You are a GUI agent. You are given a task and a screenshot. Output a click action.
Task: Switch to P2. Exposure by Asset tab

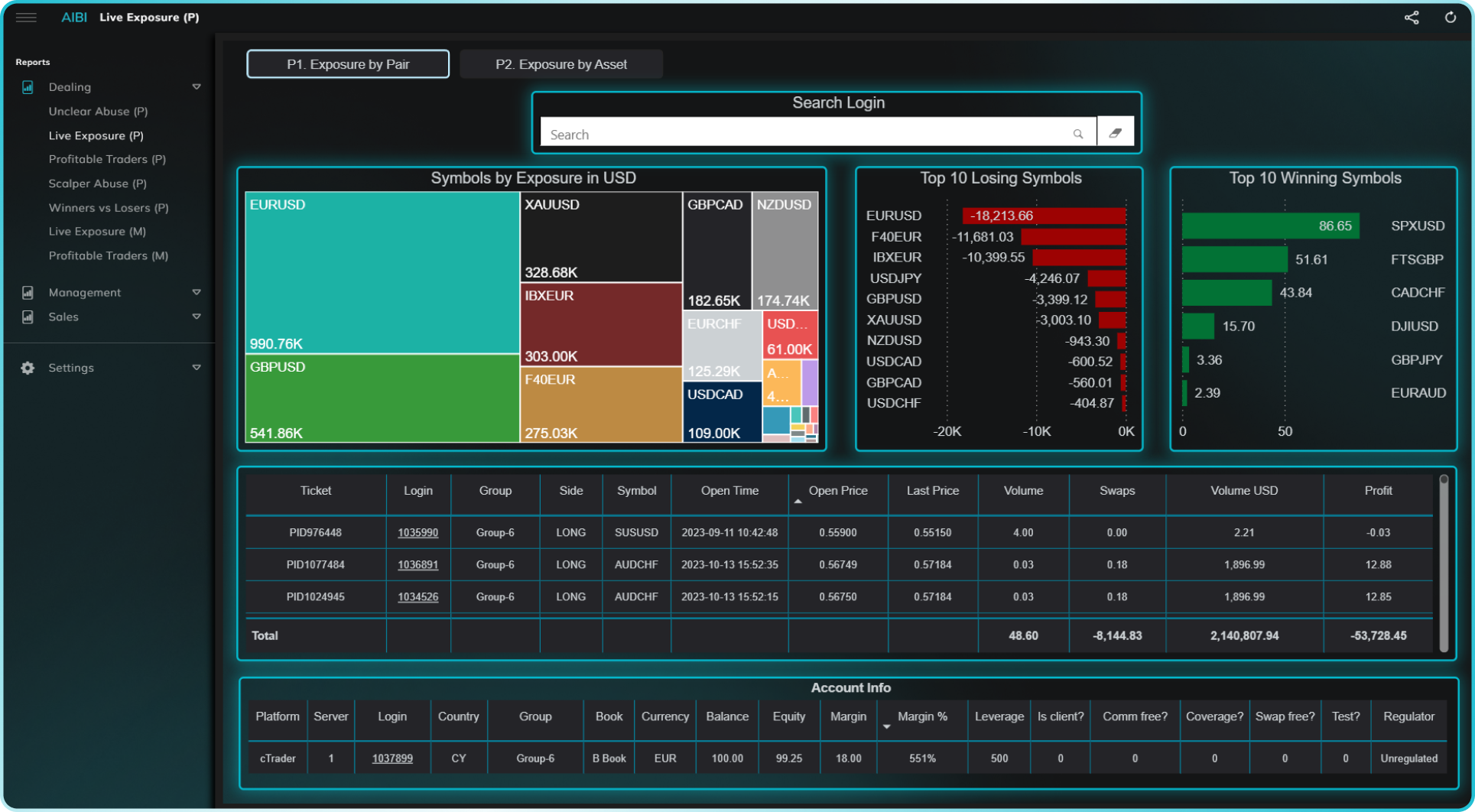coord(561,64)
